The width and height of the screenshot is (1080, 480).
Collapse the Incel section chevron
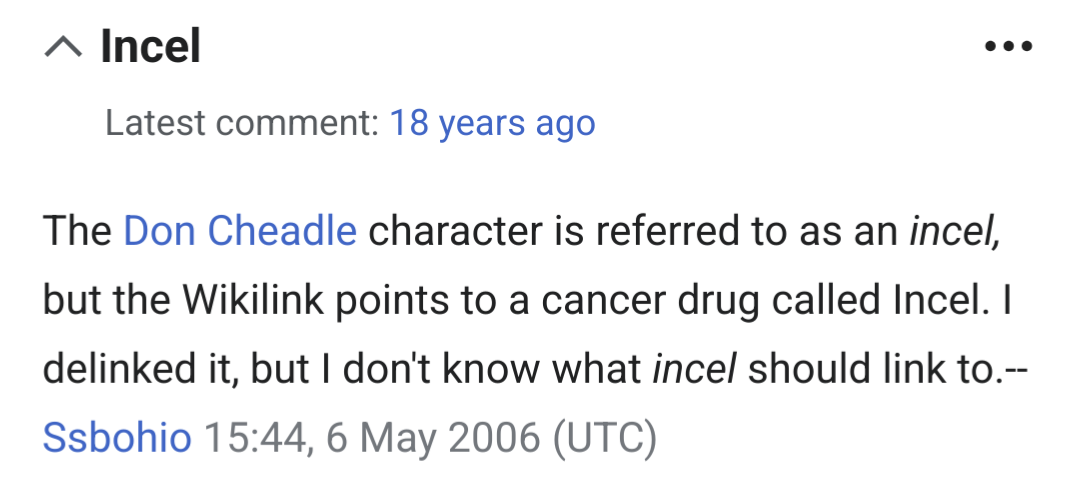(x=65, y=47)
